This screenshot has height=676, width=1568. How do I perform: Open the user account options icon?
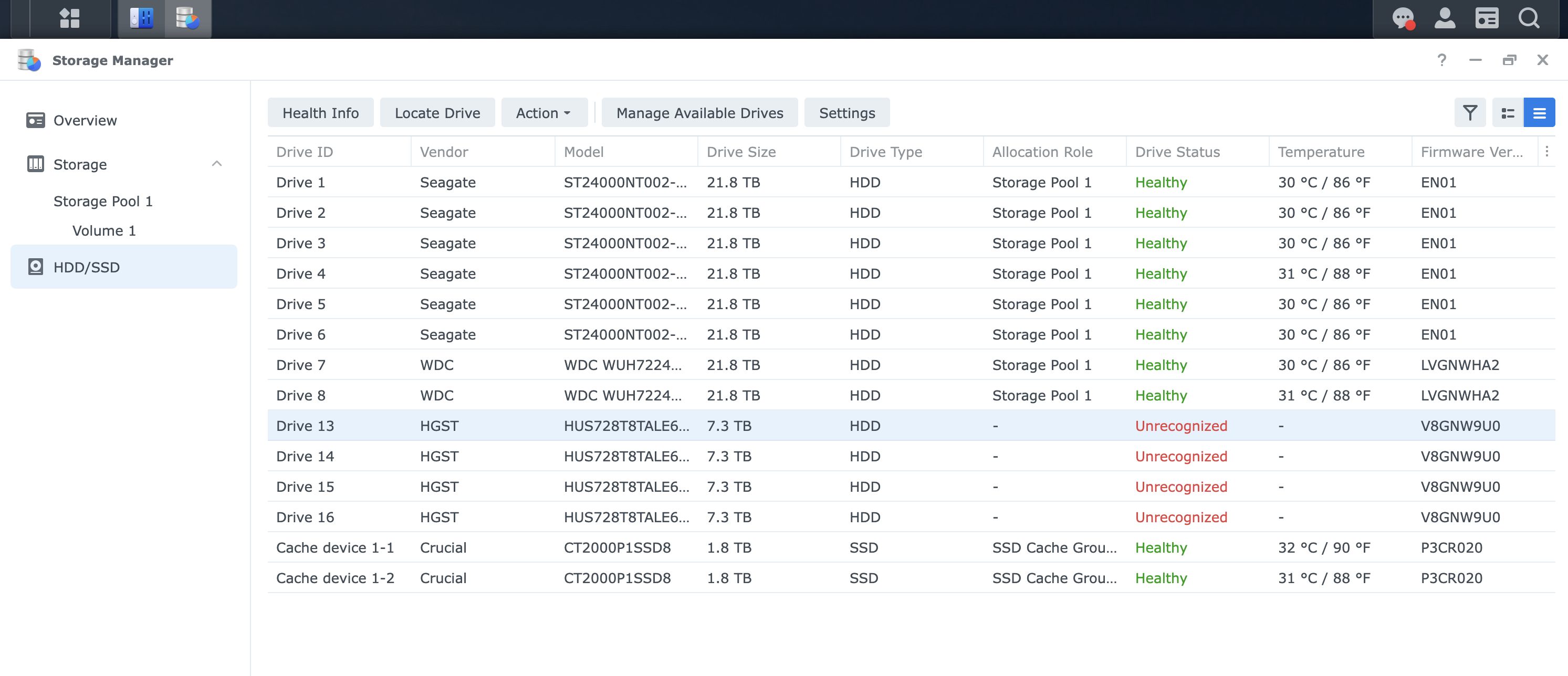click(1445, 18)
